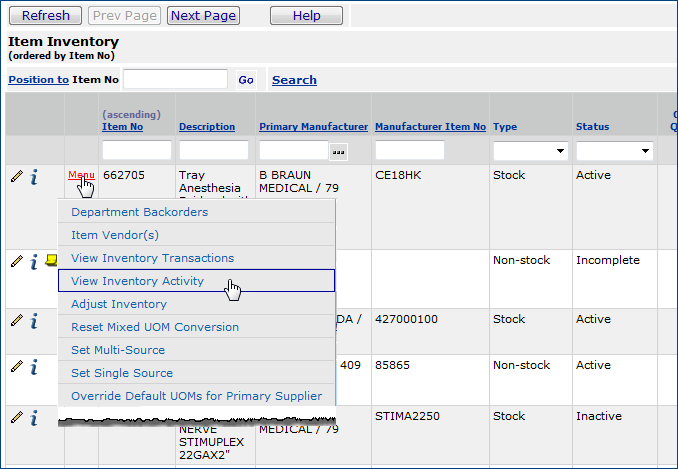678x469 pixels.
Task: Expand the Type filter dropdown
Action: tap(530, 151)
